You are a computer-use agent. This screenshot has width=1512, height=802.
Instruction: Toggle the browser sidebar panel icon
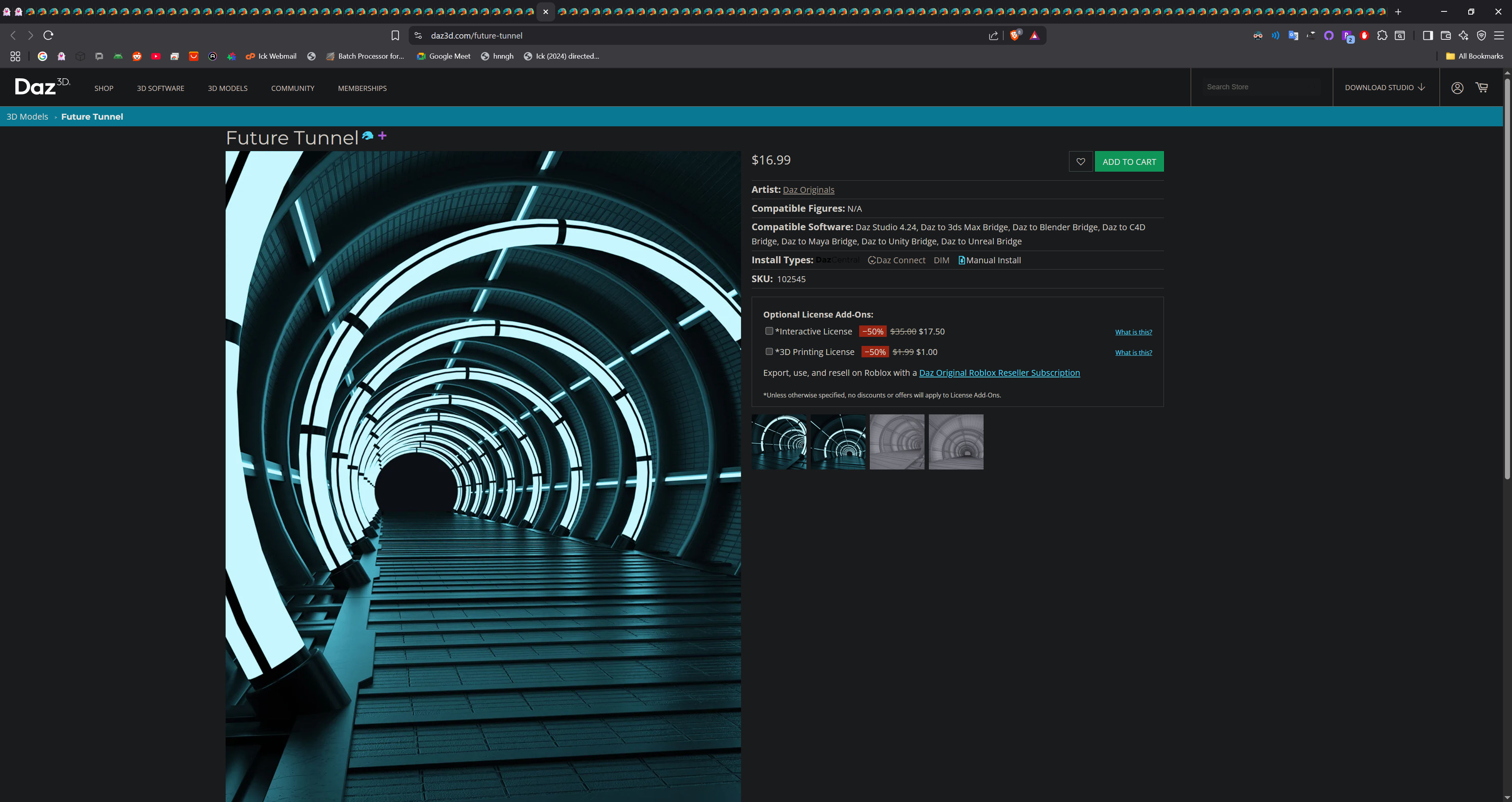point(1428,36)
